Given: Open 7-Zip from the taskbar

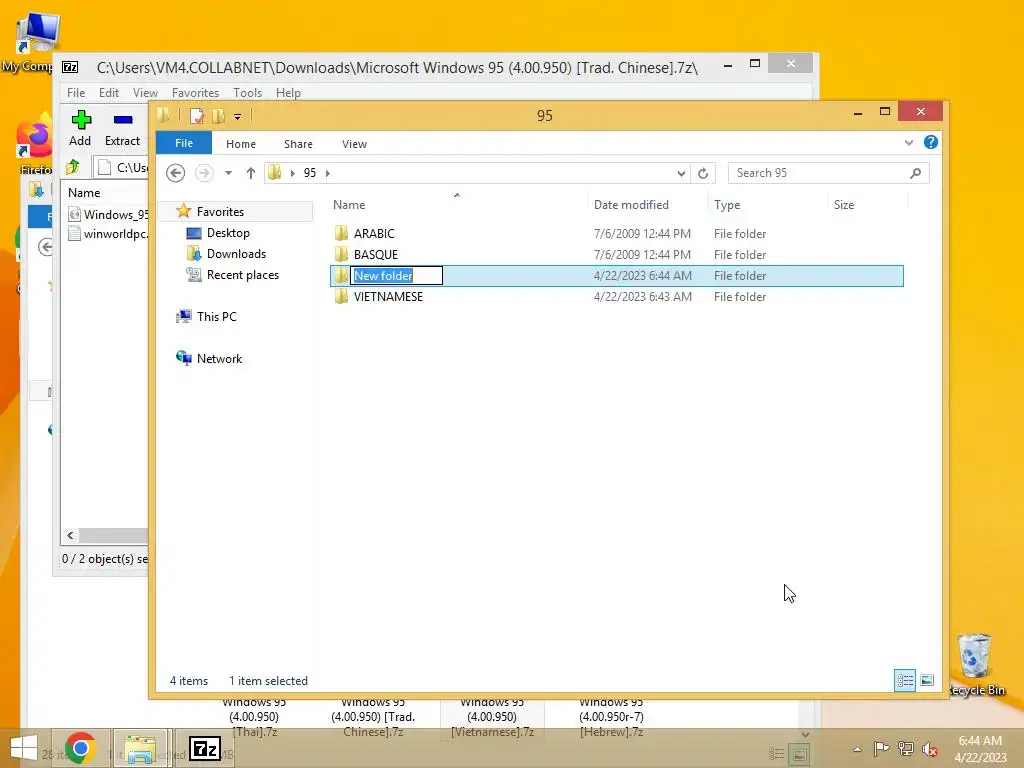Looking at the screenshot, I should [x=204, y=748].
